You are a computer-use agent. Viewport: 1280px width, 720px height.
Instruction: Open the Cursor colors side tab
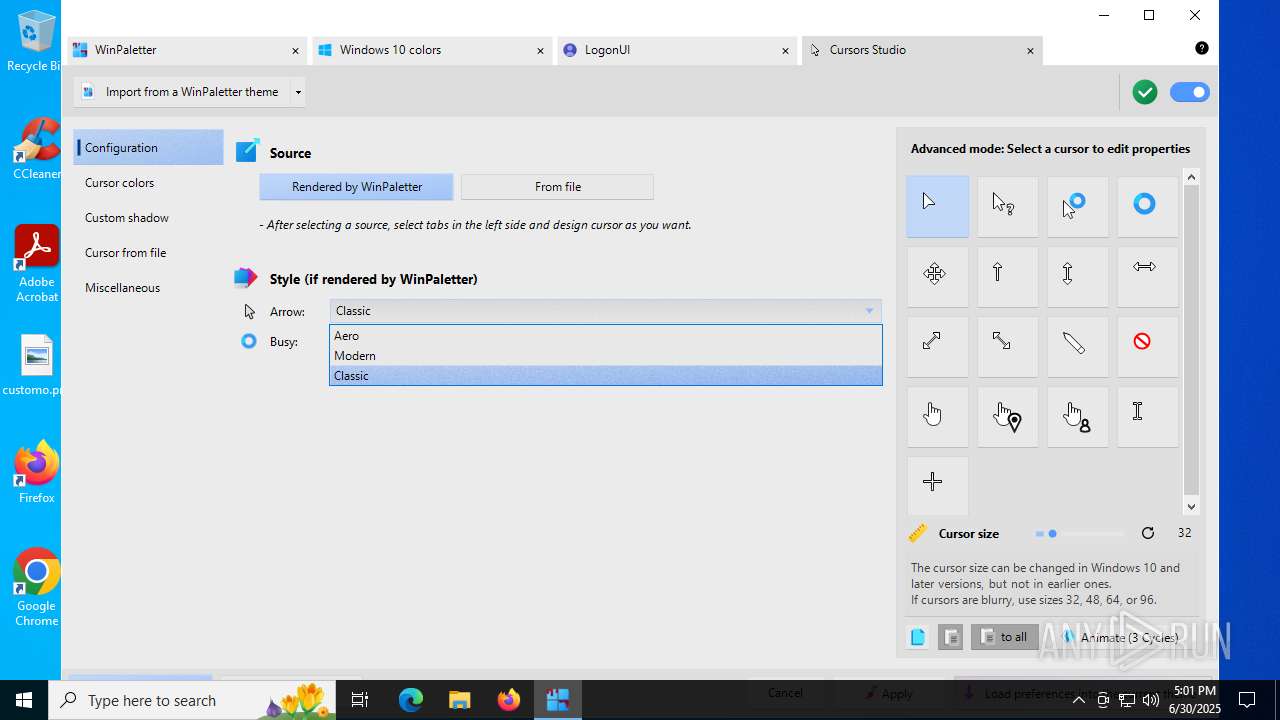tap(149, 183)
